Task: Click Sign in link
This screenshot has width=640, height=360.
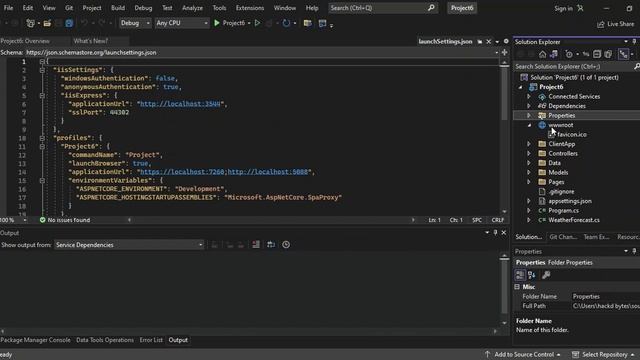Action: [x=563, y=8]
